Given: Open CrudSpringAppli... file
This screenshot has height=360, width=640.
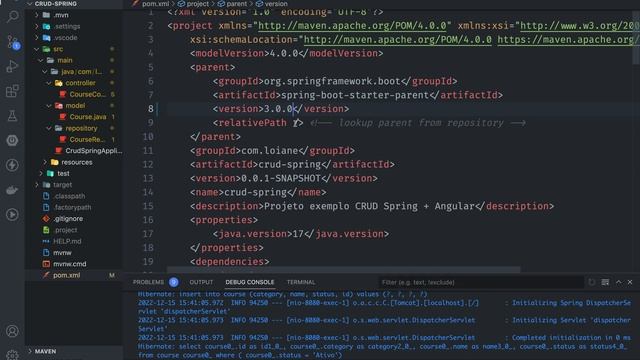Looking at the screenshot, I should click(93, 151).
